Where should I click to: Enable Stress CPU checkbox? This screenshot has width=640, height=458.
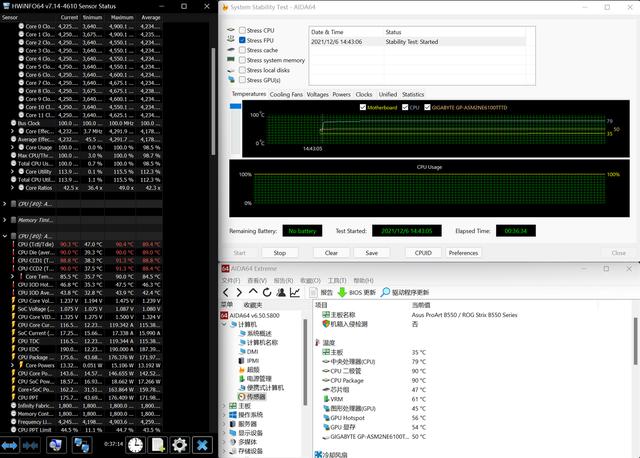point(242,30)
